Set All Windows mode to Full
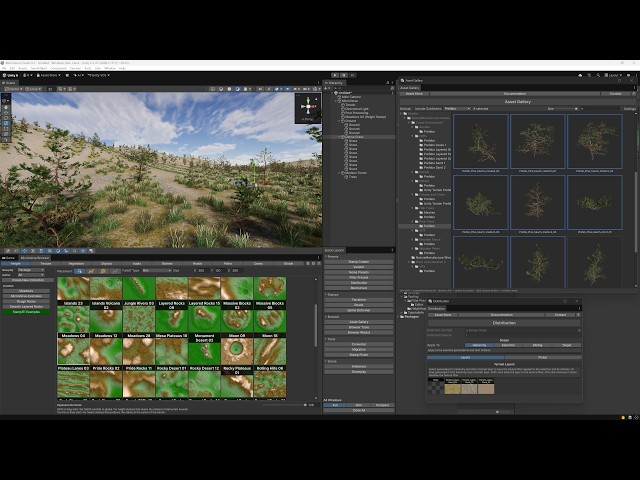 pos(335,405)
